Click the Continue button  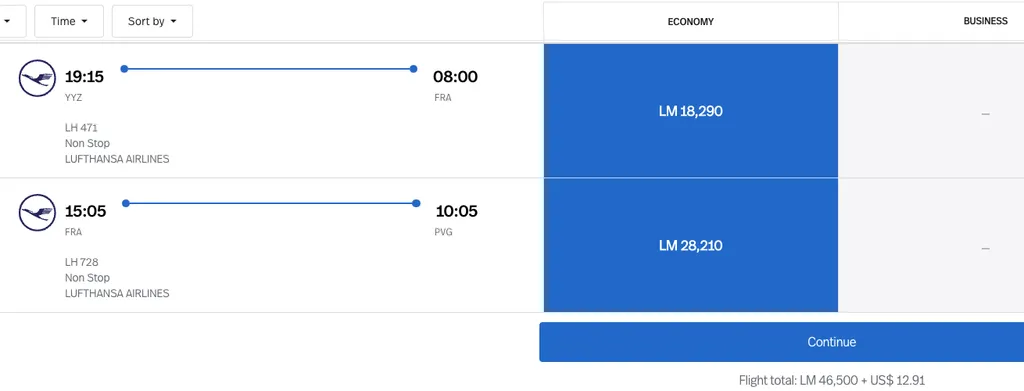pyautogui.click(x=782, y=342)
